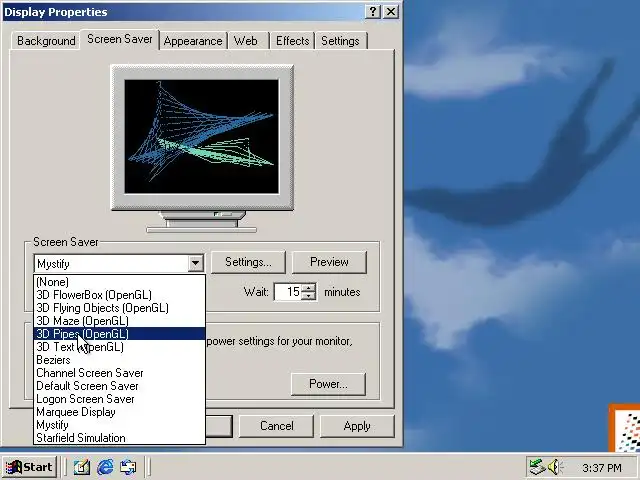Decrease wait time with down arrow
The width and height of the screenshot is (640, 480).
pyautogui.click(x=309, y=296)
